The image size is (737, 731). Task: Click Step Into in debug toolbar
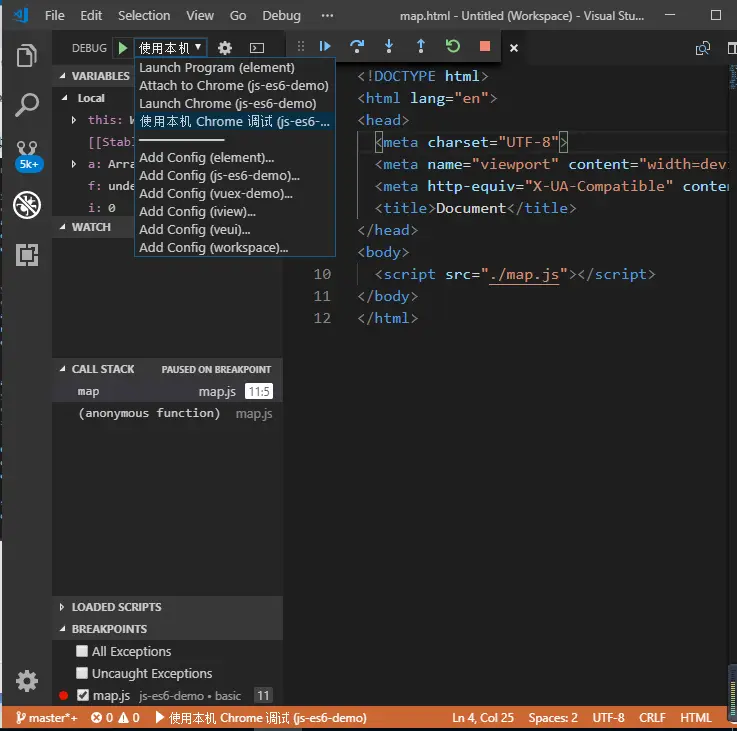389,46
